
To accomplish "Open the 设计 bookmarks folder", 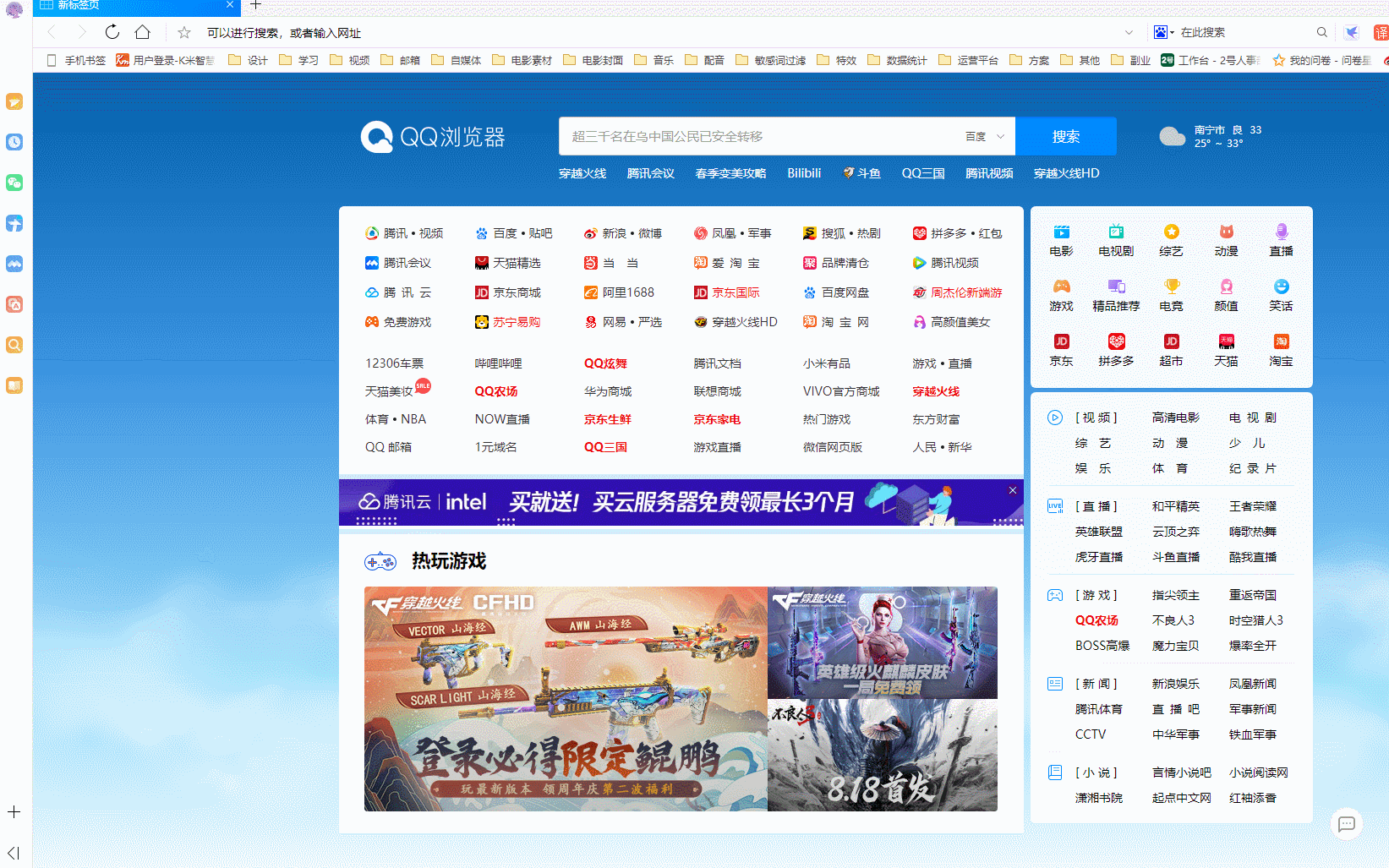I will [248, 60].
